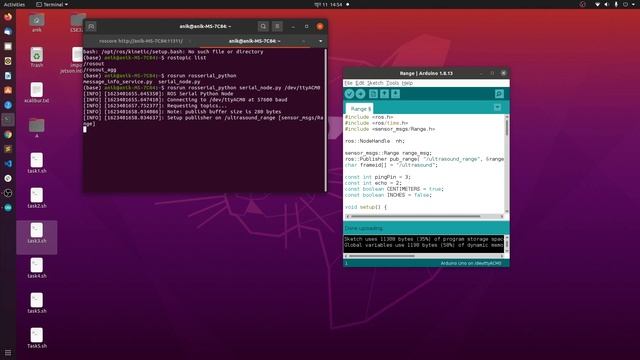The image size is (640, 360).
Task: Select task4.sh on the desktop
Action: [37, 268]
